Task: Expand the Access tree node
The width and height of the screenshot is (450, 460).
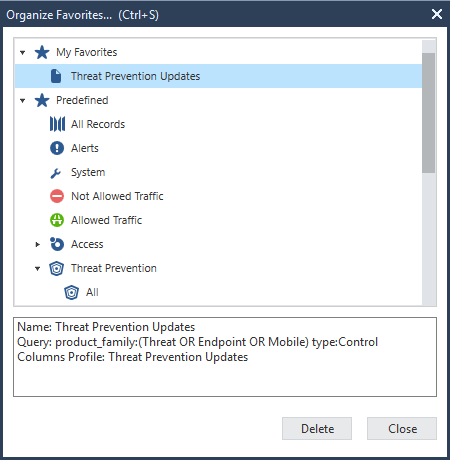Action: tap(38, 244)
